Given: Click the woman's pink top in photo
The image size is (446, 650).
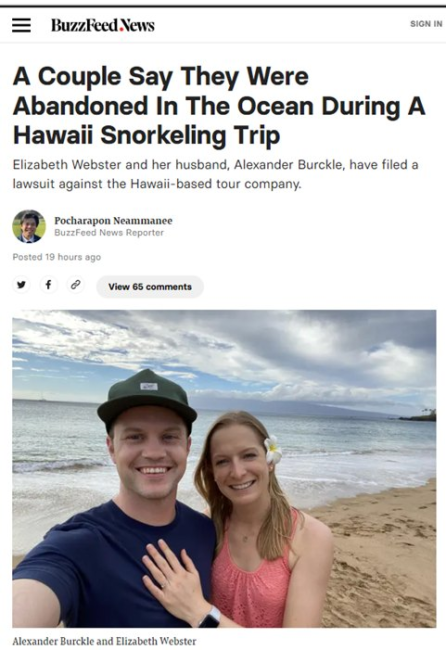Looking at the screenshot, I should tap(253, 580).
